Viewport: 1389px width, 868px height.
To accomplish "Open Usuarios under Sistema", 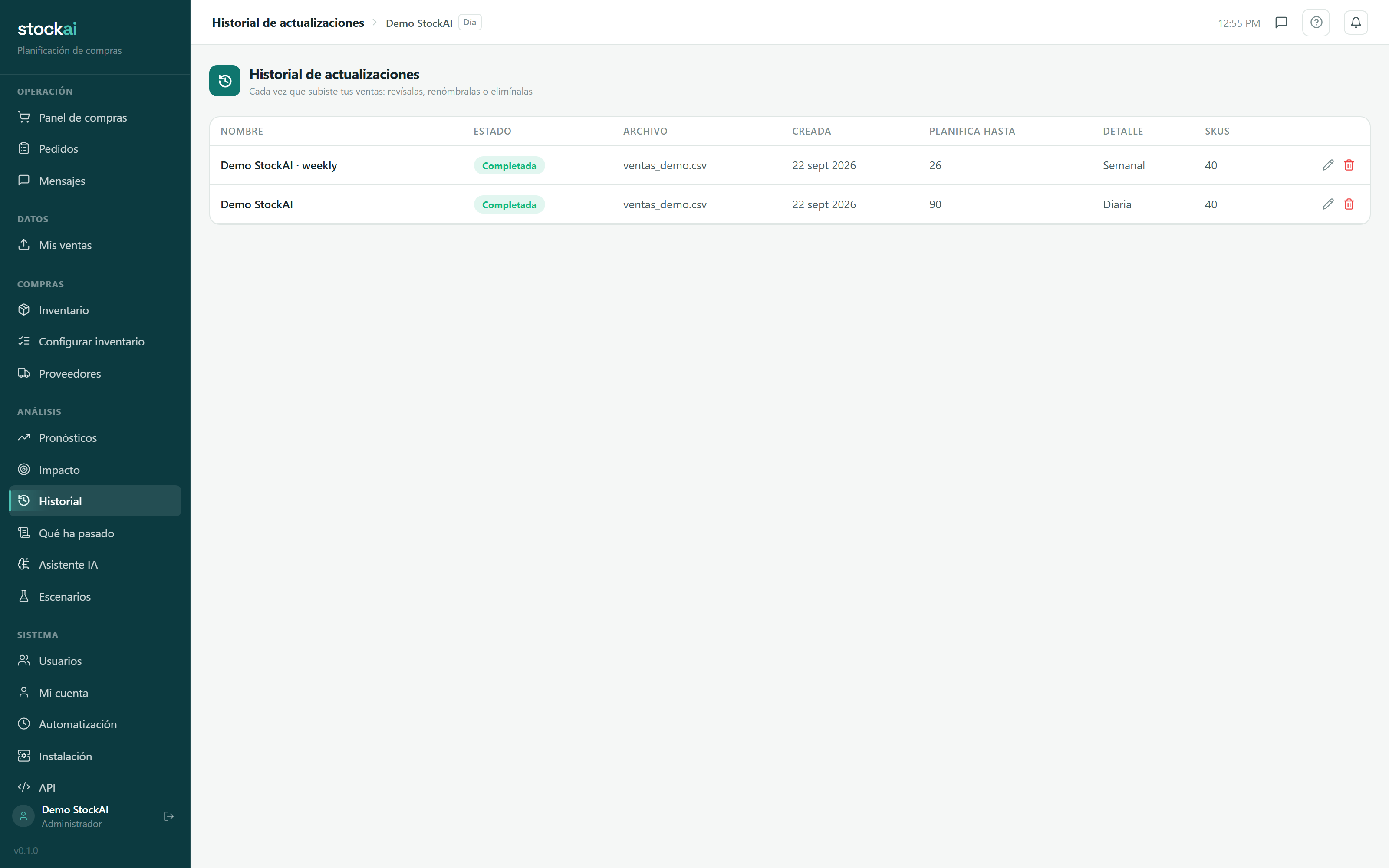I will [95, 661].
